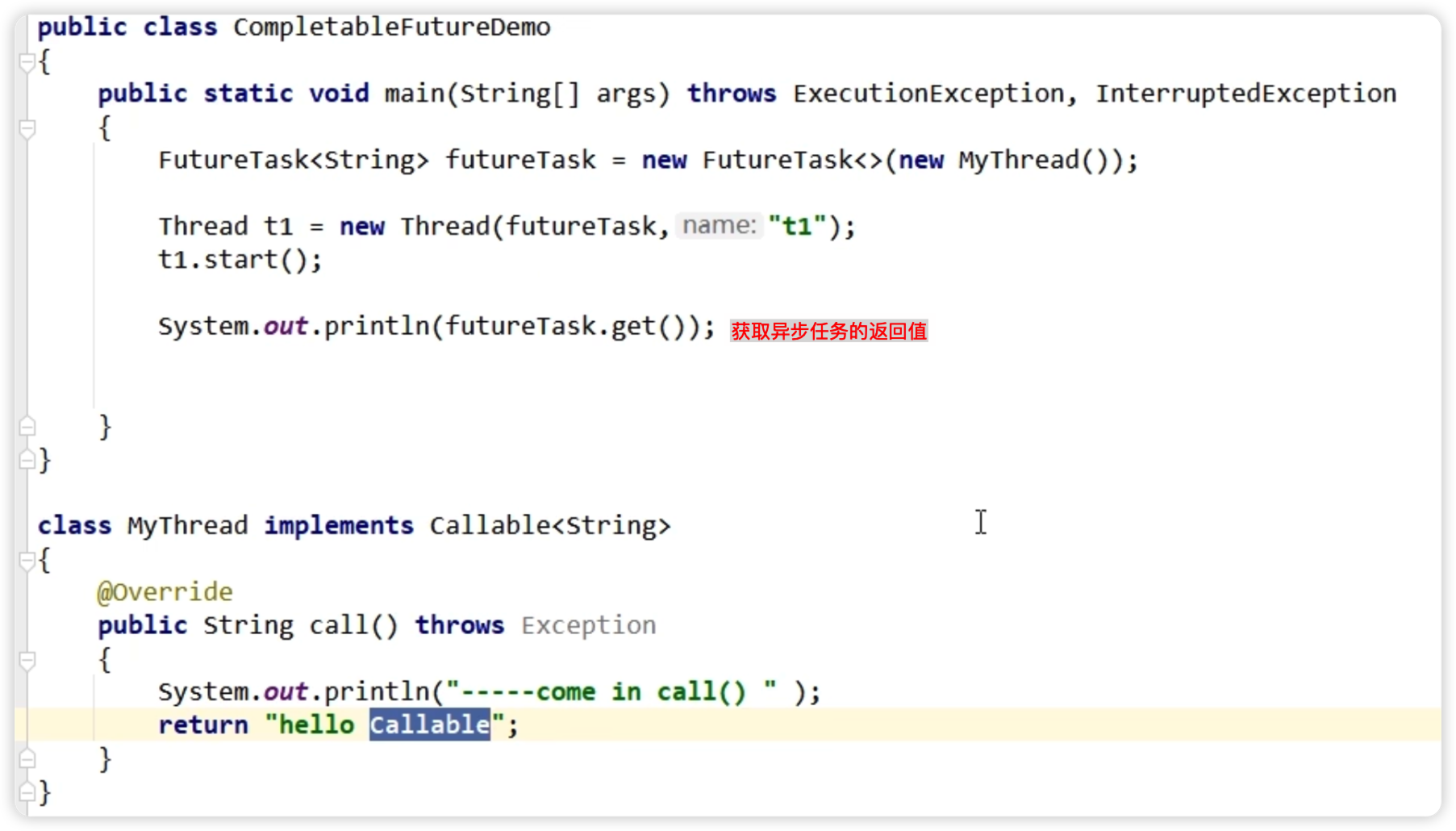Collapse the call() method fold marker
Viewport: 1456px width, 831px height.
click(27, 660)
